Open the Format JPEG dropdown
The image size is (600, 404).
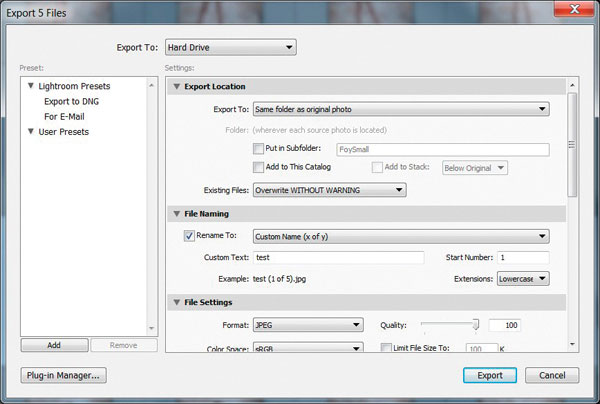(308, 325)
